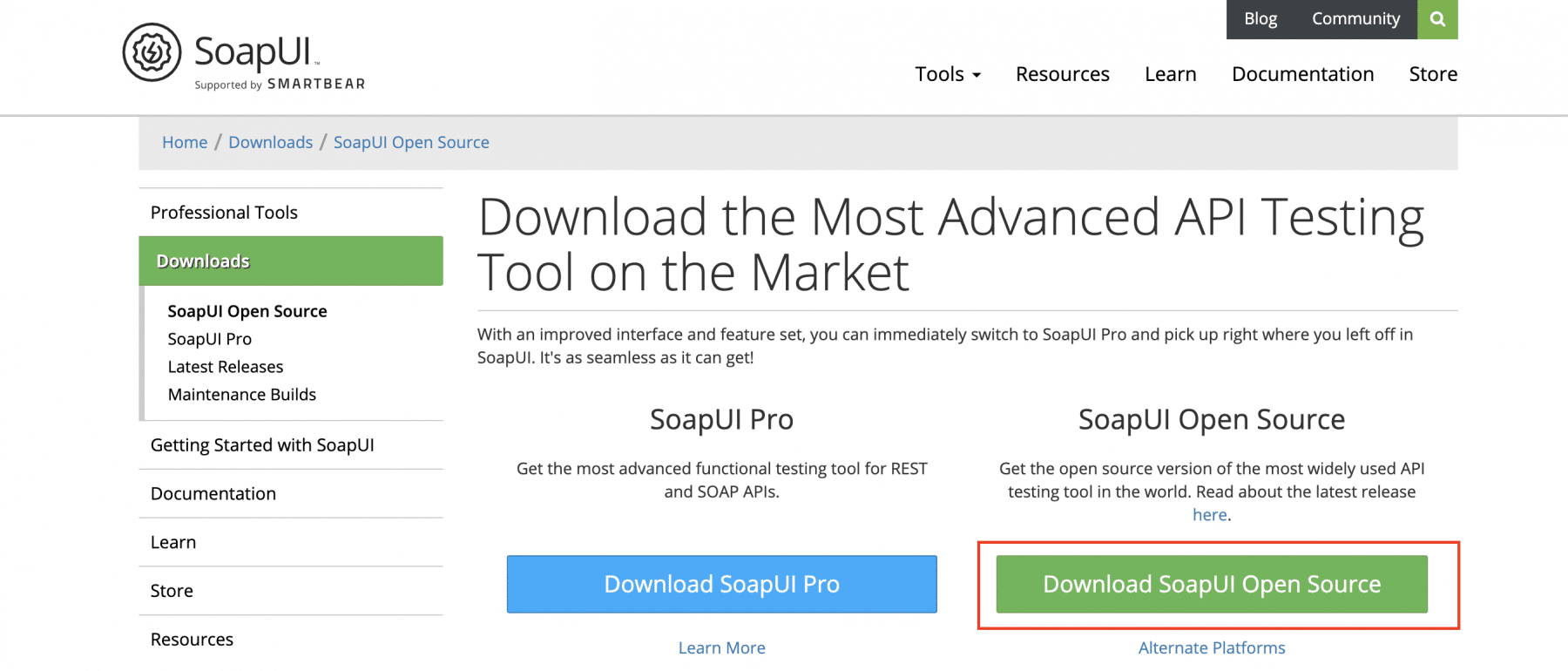1568x671 pixels.
Task: Visit the Store page
Action: 1432,74
